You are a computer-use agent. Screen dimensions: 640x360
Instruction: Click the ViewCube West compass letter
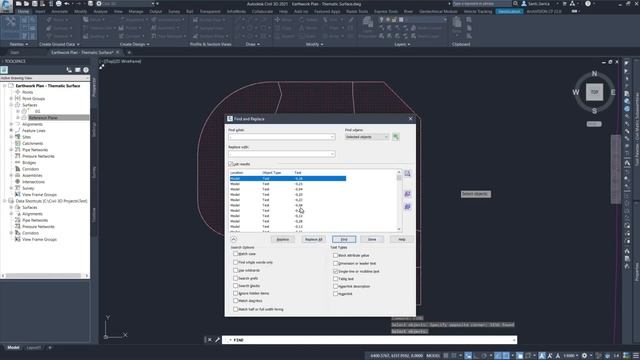tap(576, 92)
